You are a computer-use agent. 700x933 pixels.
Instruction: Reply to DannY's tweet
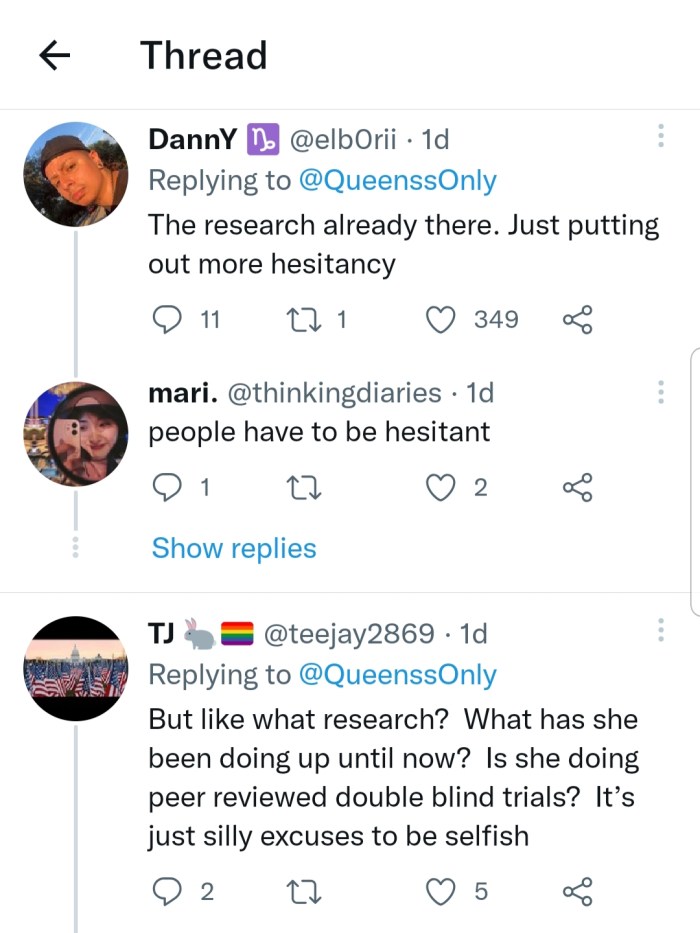tap(163, 320)
